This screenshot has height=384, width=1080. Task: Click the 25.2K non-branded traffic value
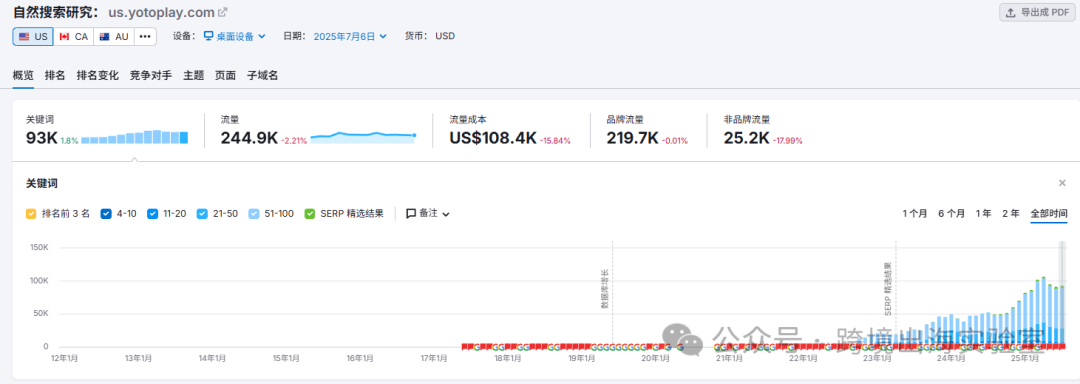click(746, 138)
